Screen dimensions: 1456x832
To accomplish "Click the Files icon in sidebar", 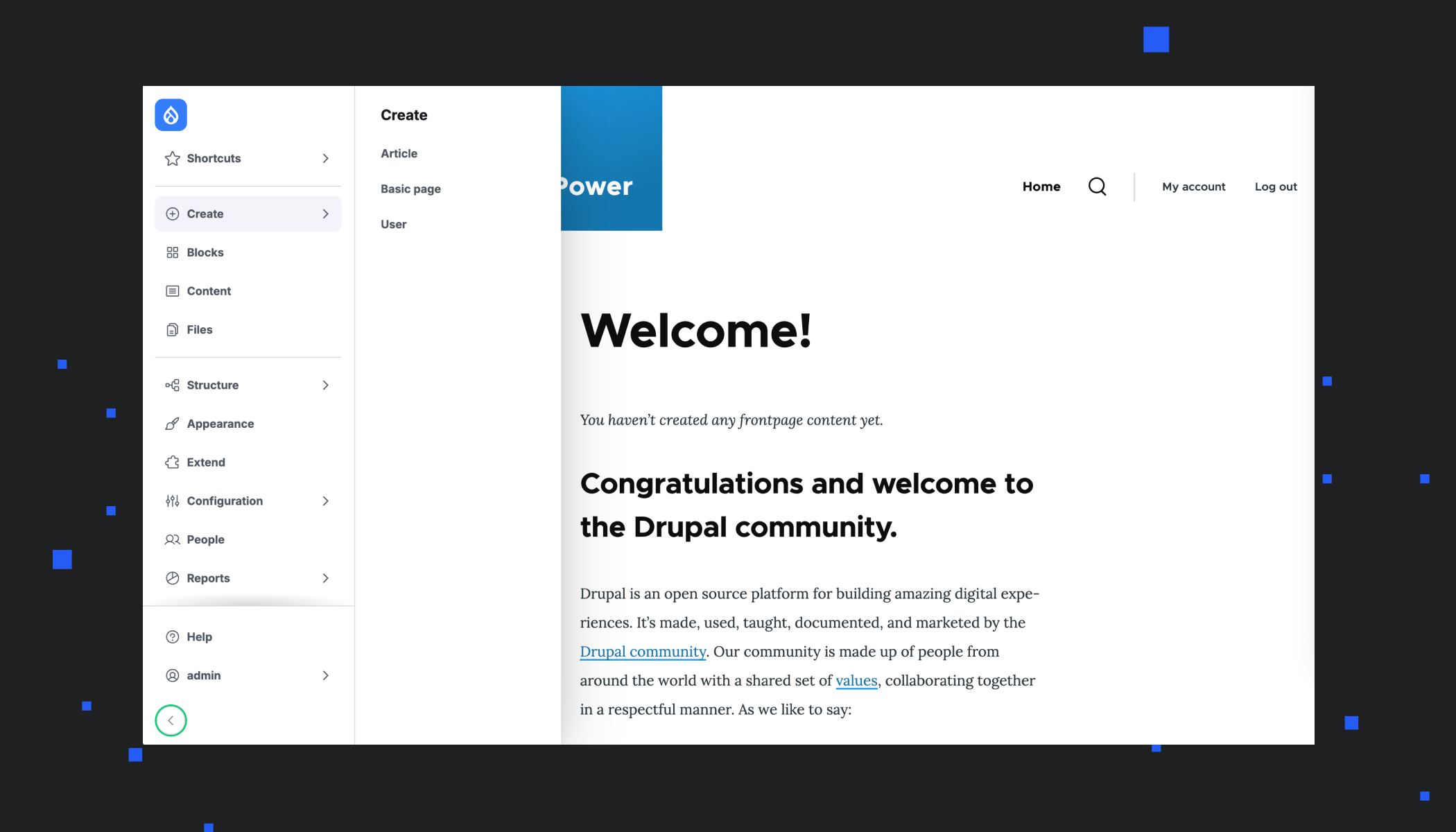I will coord(172,329).
